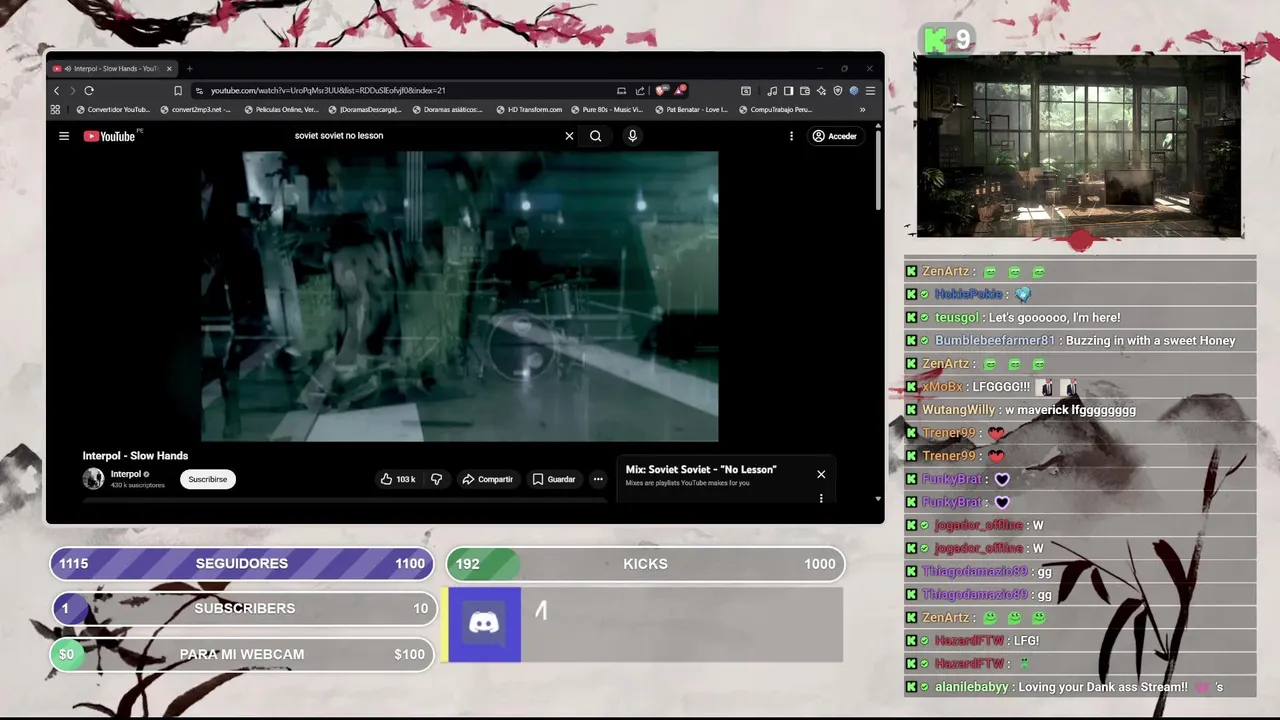Viewport: 1280px width, 720px height.
Task: Click the Compartir share button
Action: coord(487,479)
